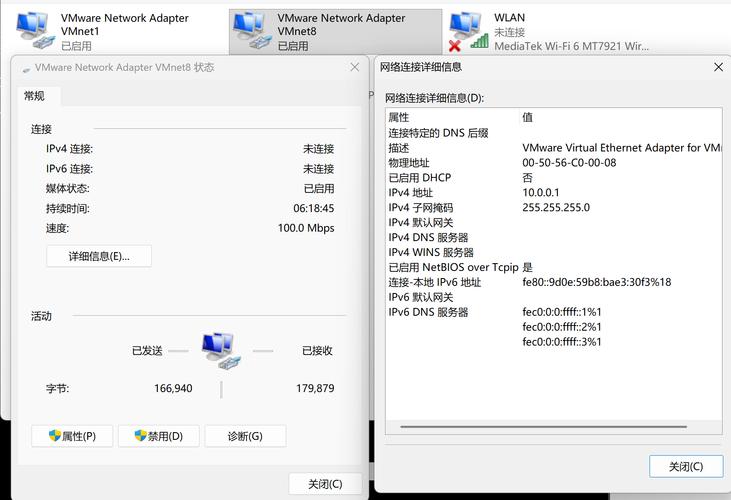Image resolution: width=731 pixels, height=500 pixels.
Task: Close the VMnet8 状态 window
Action: (355, 67)
